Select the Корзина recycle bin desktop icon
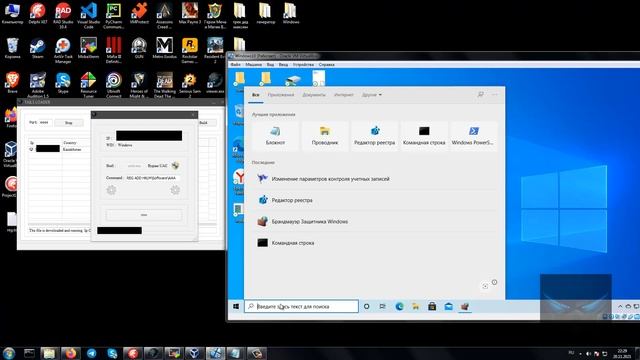 [x=12, y=48]
